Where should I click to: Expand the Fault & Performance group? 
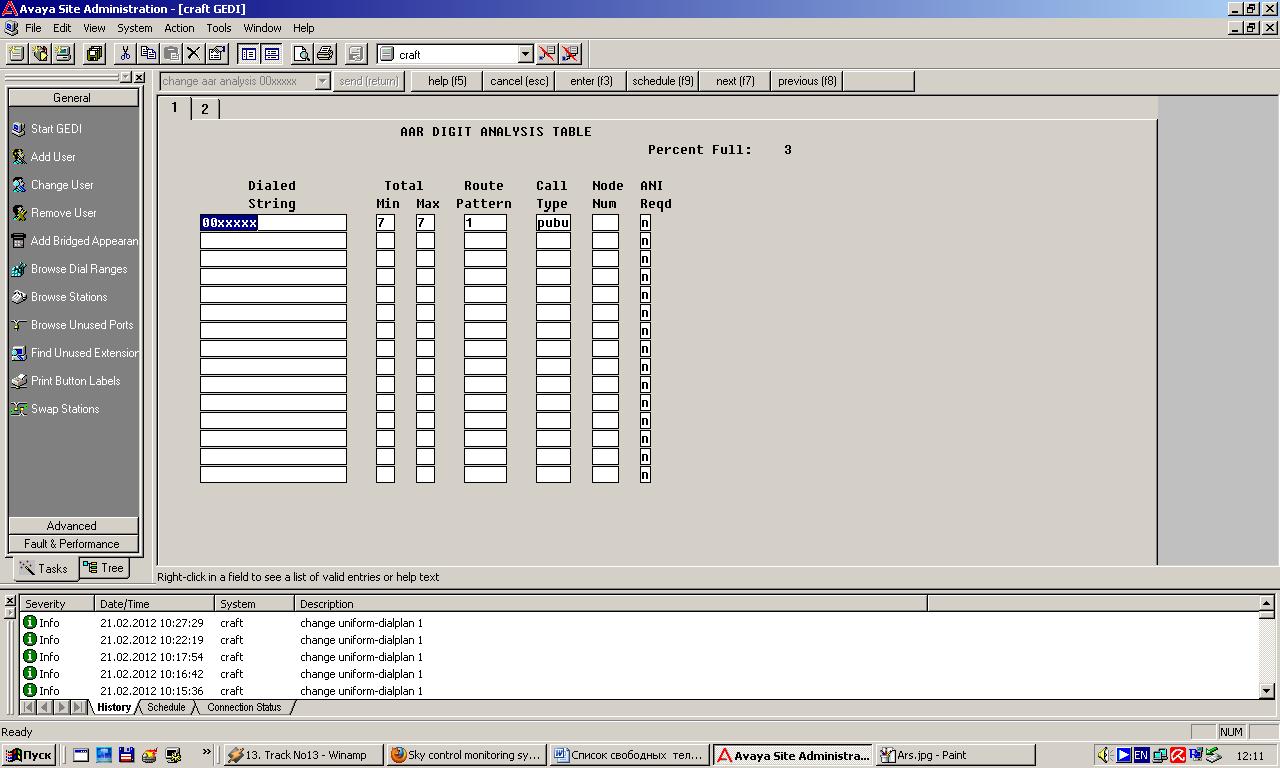coord(73,544)
